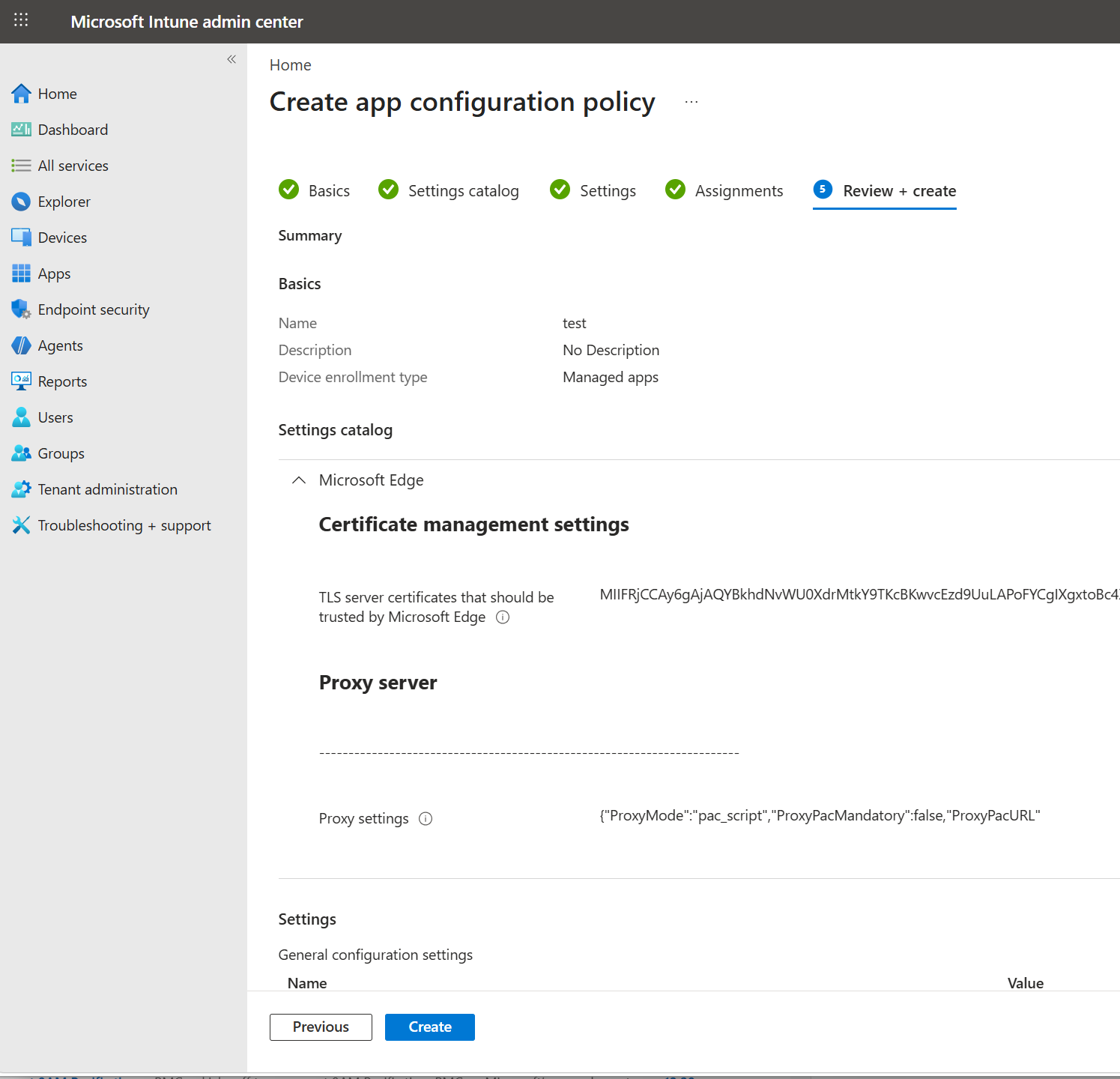
Task: Click the Value column header
Action: [1026, 983]
